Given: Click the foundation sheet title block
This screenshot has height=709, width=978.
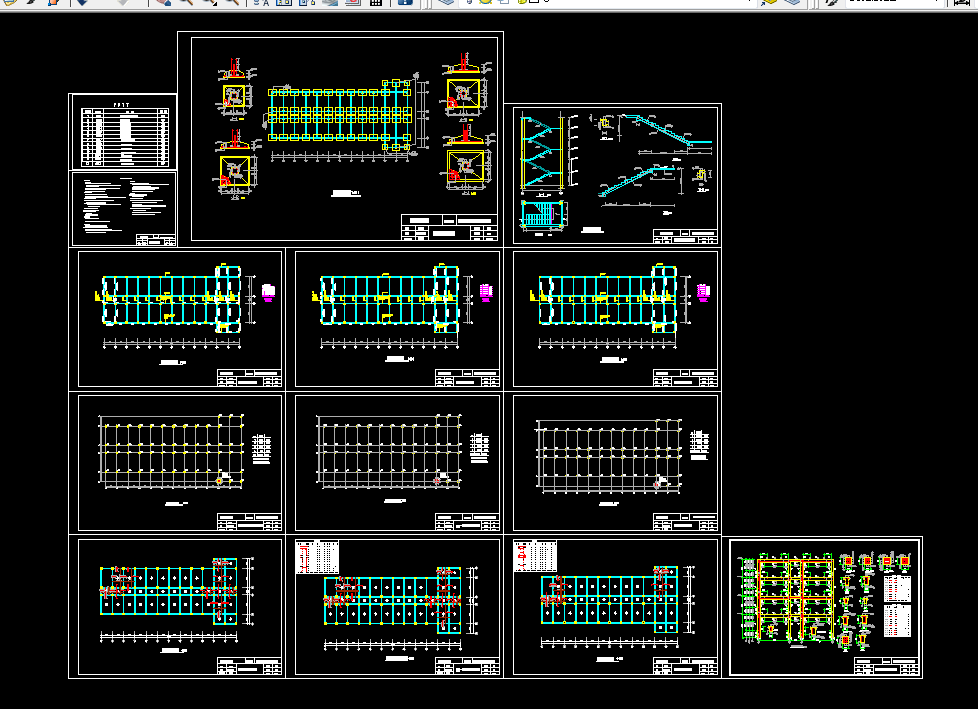Looking at the screenshot, I should 449,228.
